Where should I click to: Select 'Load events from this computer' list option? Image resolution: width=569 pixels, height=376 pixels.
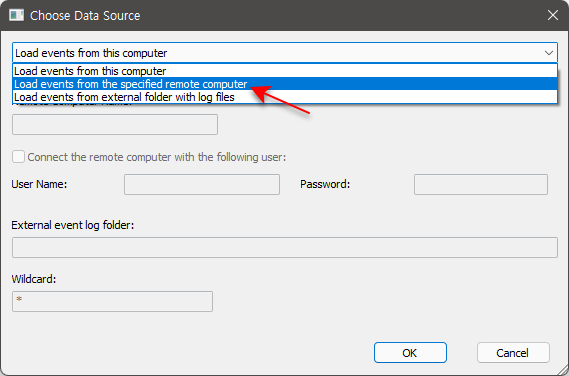[x=285, y=71]
